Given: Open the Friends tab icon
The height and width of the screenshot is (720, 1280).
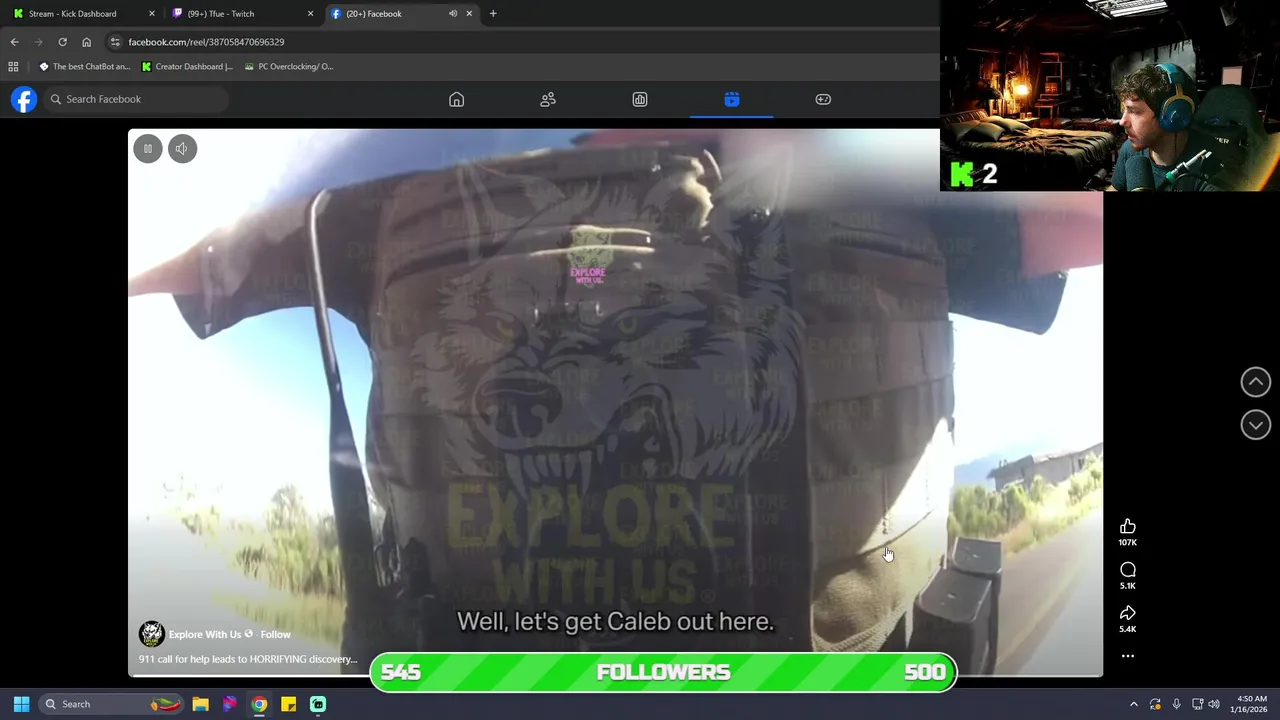Looking at the screenshot, I should tap(548, 99).
